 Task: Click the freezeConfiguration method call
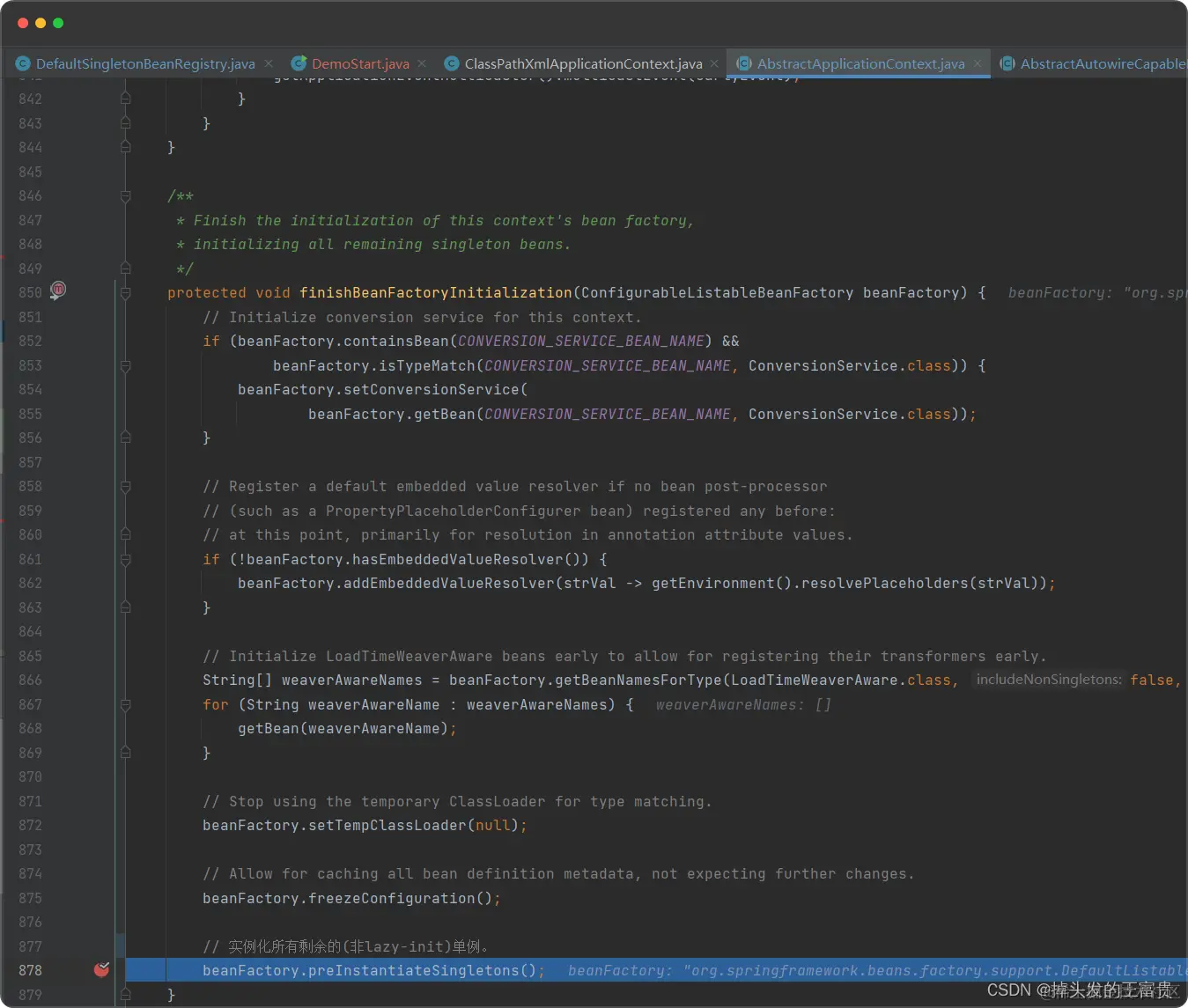click(392, 898)
